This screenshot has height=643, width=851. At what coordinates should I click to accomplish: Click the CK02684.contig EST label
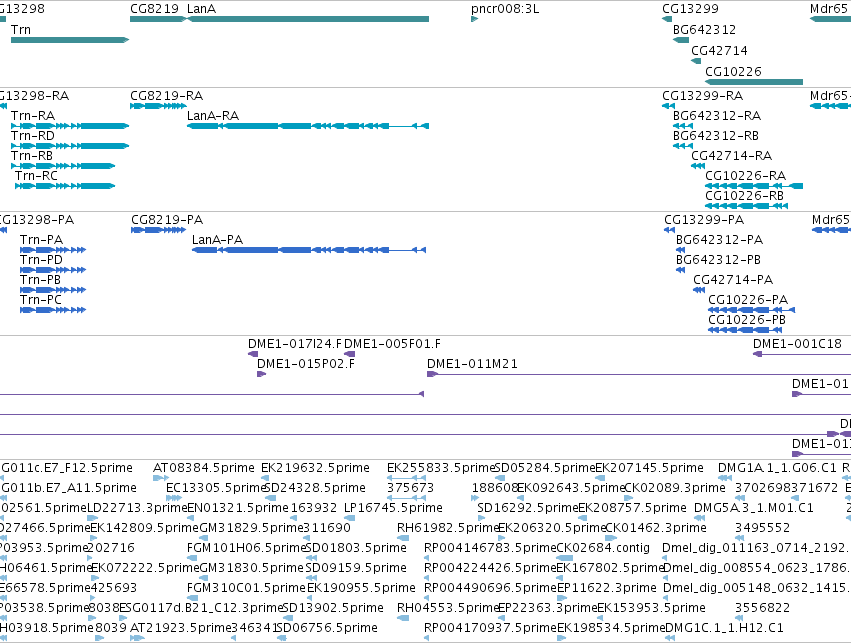click(x=603, y=548)
